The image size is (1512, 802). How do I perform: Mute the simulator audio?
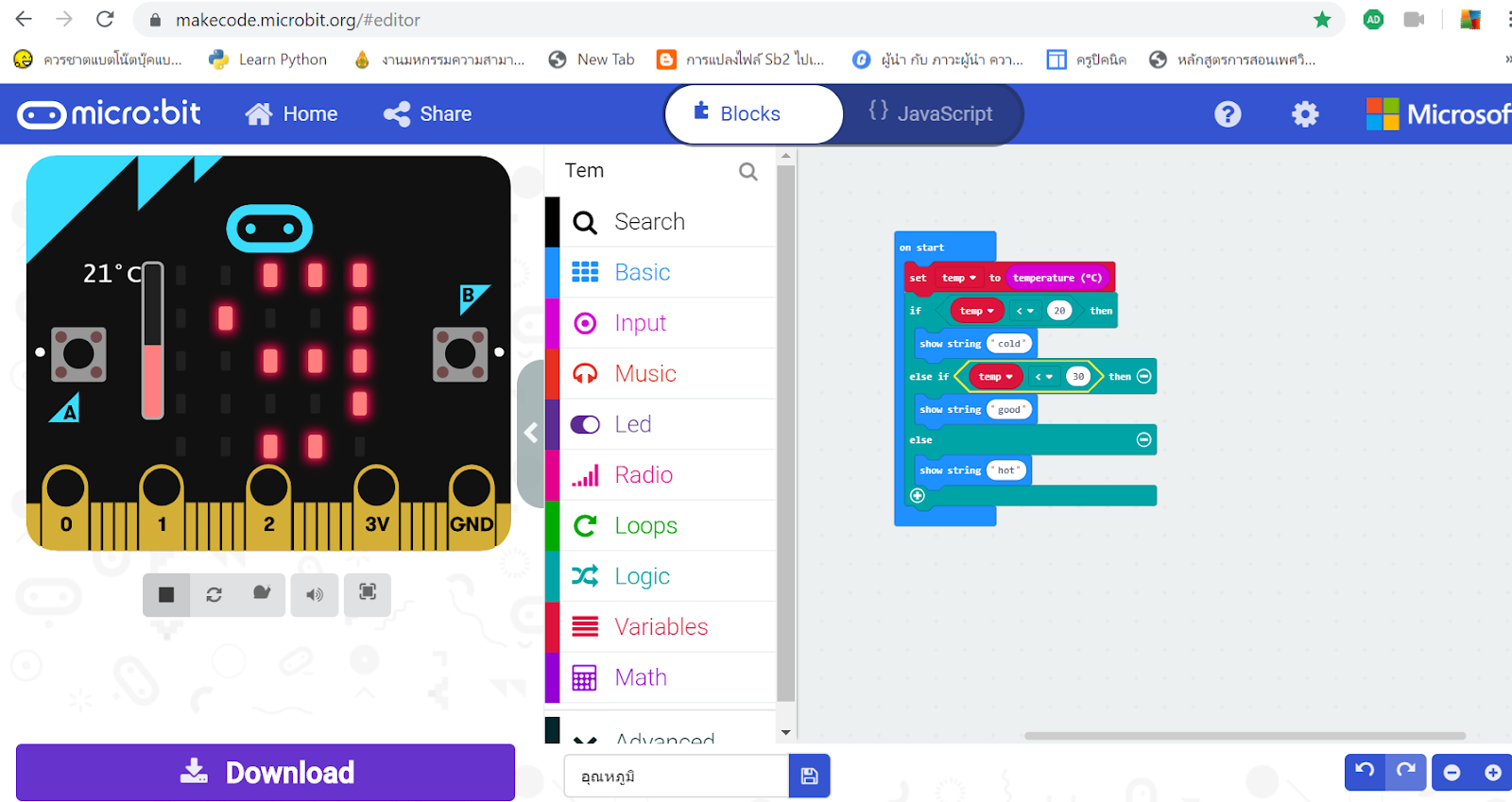click(315, 594)
